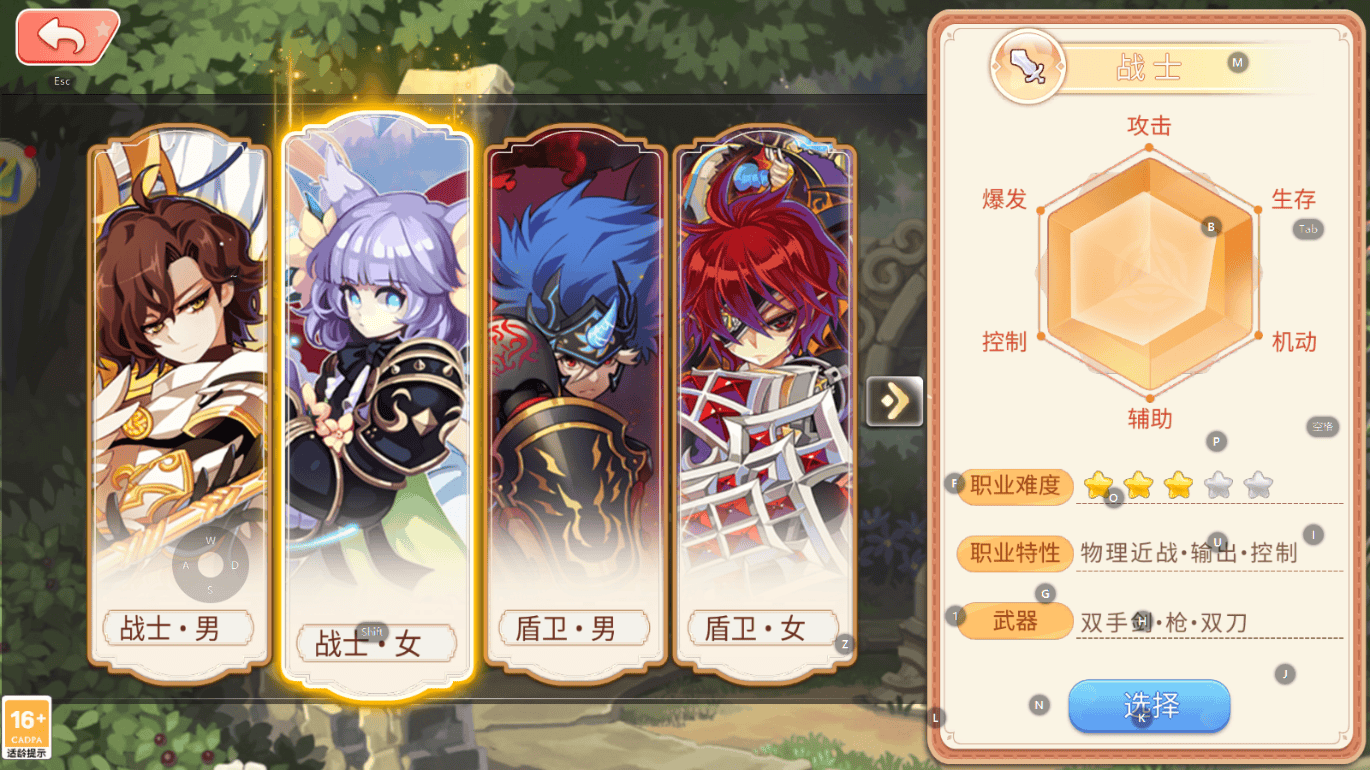The width and height of the screenshot is (1370, 770).
Task: Click the 职业特性 label
Action: [x=1015, y=553]
